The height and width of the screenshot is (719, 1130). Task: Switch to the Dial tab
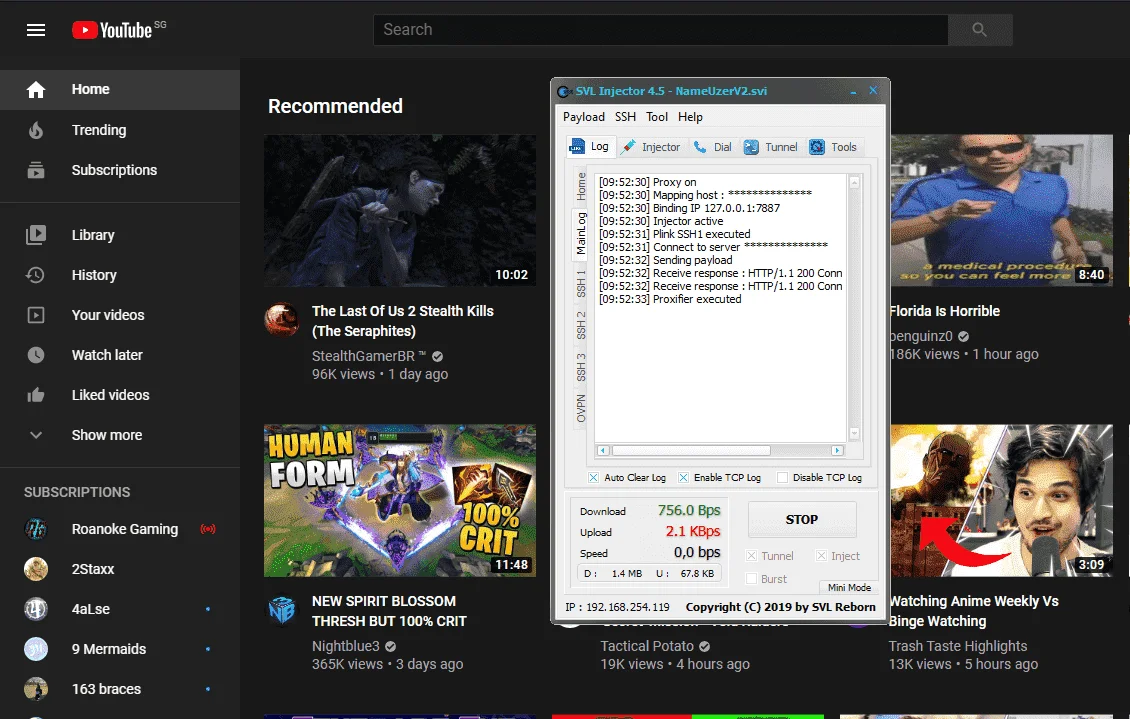click(712, 147)
